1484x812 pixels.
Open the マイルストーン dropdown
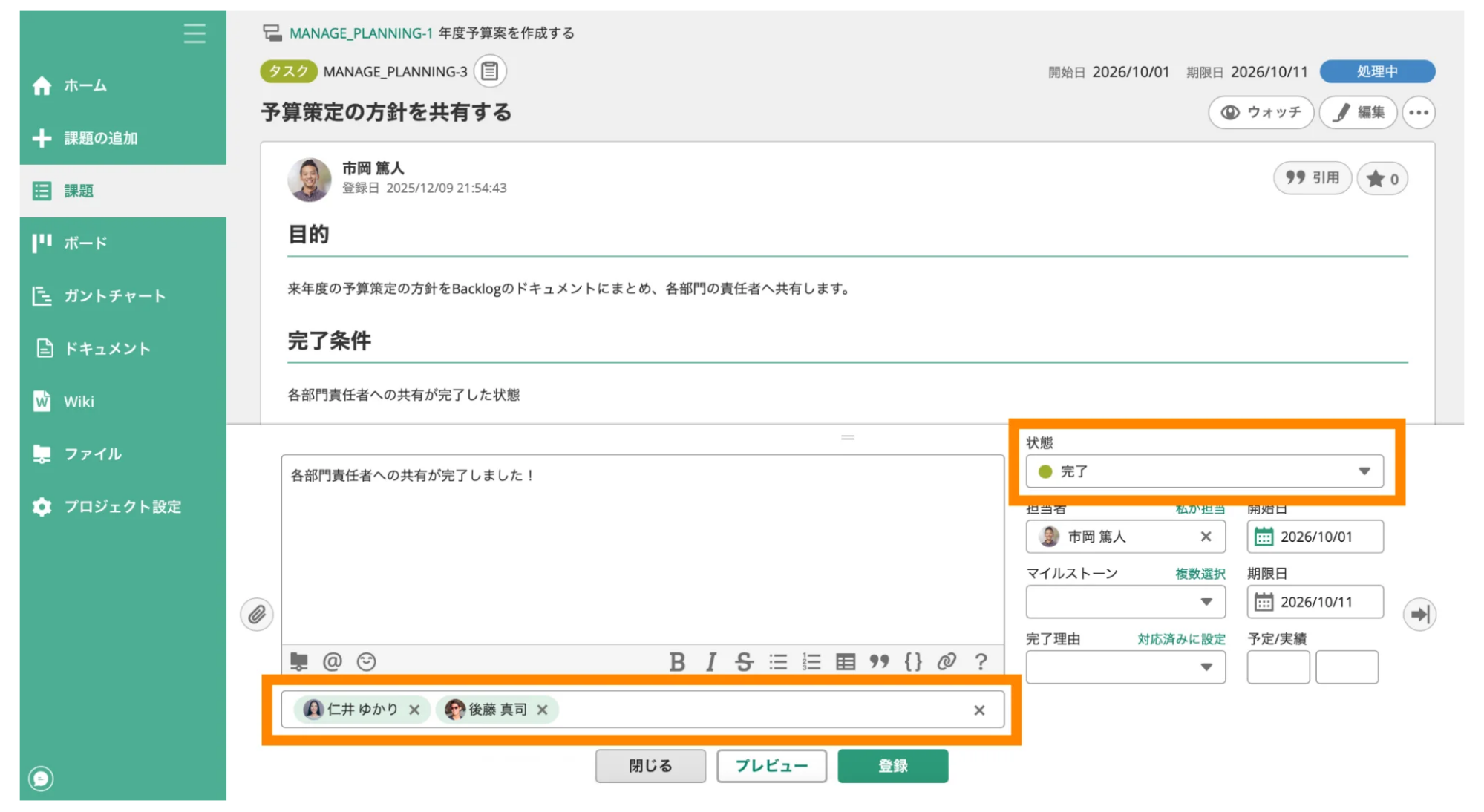tap(1125, 602)
